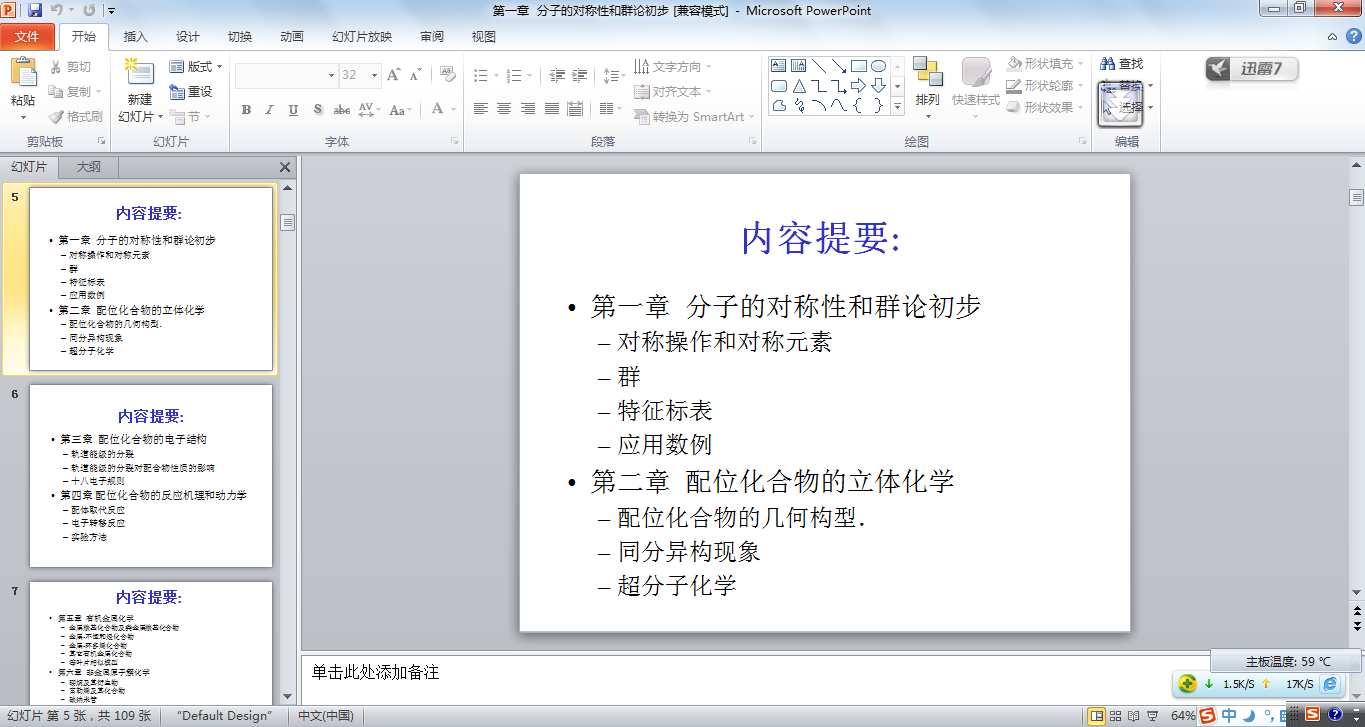Open Xunlei 7 (迅雷7) add-in button
The height and width of the screenshot is (727, 1365).
point(1251,69)
